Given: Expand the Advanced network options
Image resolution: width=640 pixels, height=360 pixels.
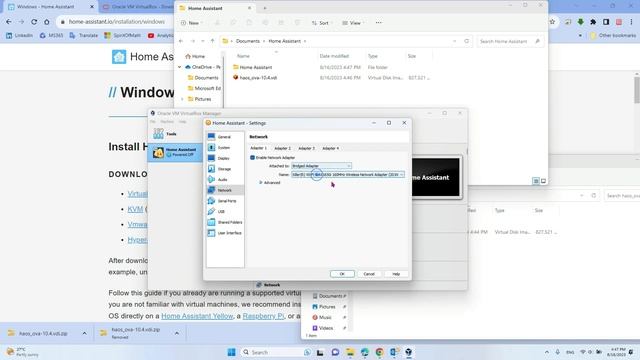Looking at the screenshot, I should point(270,182).
